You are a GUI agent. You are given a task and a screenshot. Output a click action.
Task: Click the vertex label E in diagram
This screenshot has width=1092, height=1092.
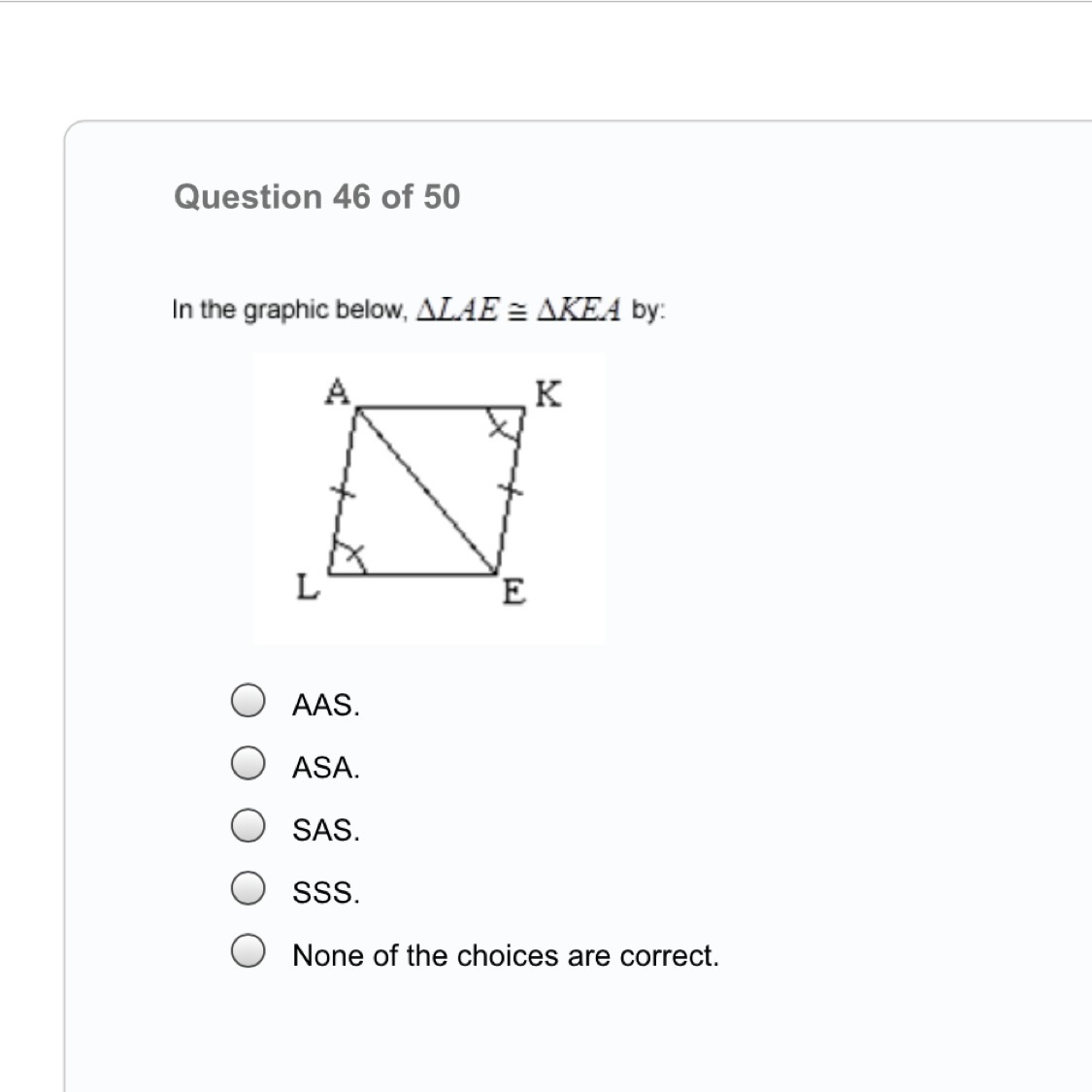[513, 592]
